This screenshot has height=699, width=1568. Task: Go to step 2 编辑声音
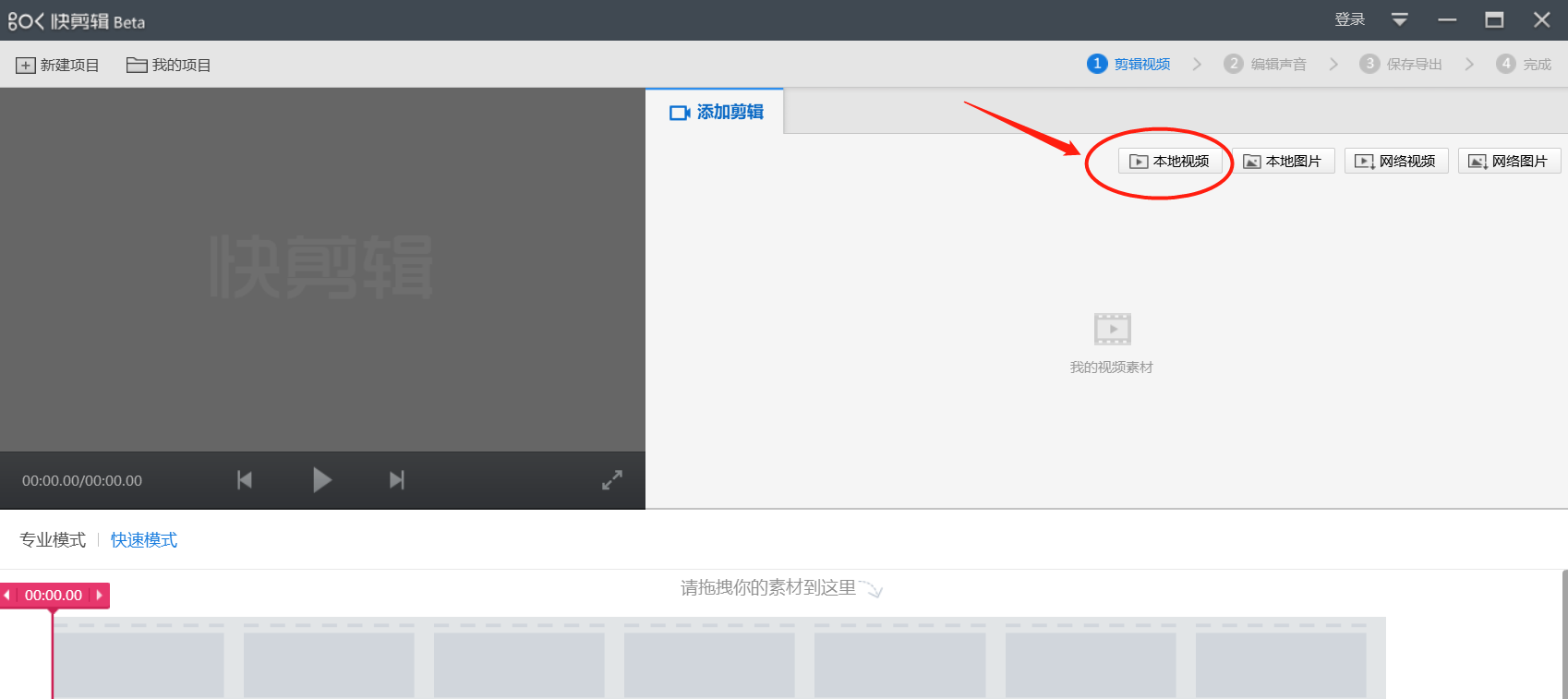point(1265,64)
